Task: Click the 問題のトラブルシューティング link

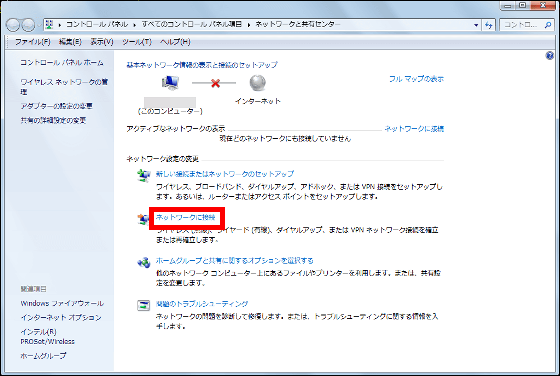Action: (x=202, y=304)
